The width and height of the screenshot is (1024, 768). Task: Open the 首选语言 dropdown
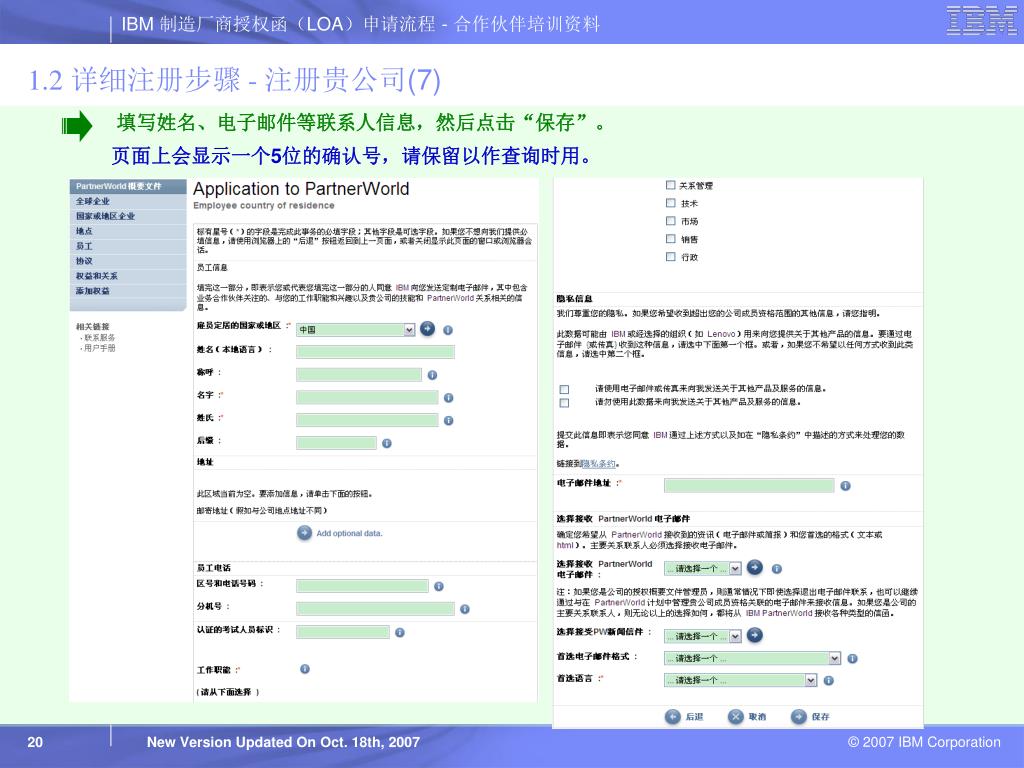click(x=741, y=680)
